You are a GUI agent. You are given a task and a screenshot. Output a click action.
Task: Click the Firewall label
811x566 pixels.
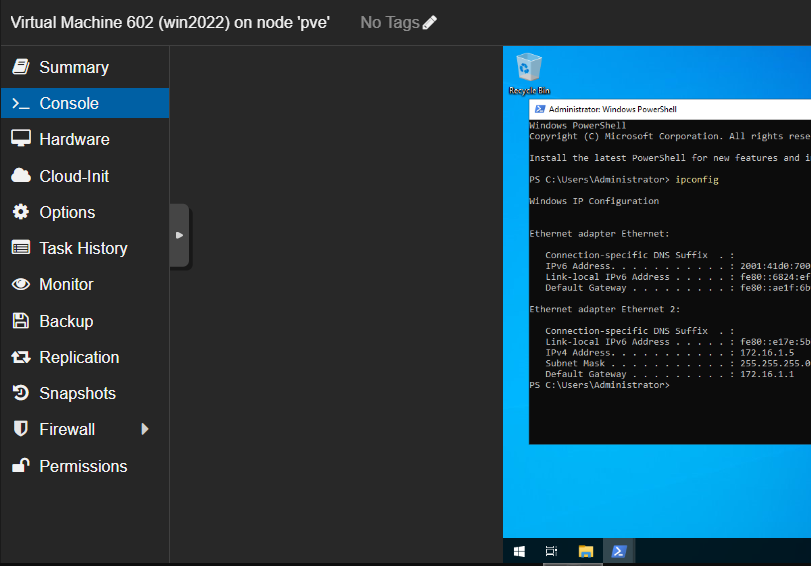pos(67,429)
